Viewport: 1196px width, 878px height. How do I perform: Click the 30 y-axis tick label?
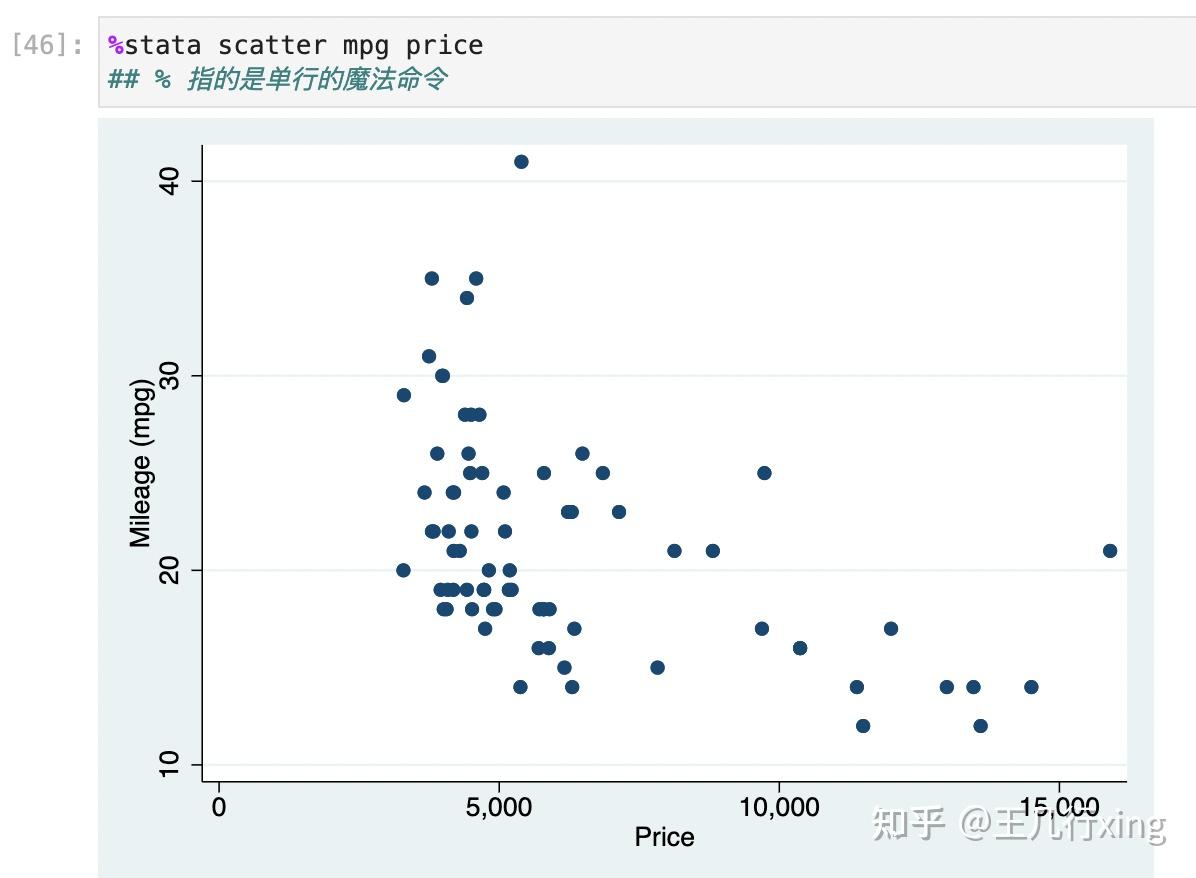point(167,376)
